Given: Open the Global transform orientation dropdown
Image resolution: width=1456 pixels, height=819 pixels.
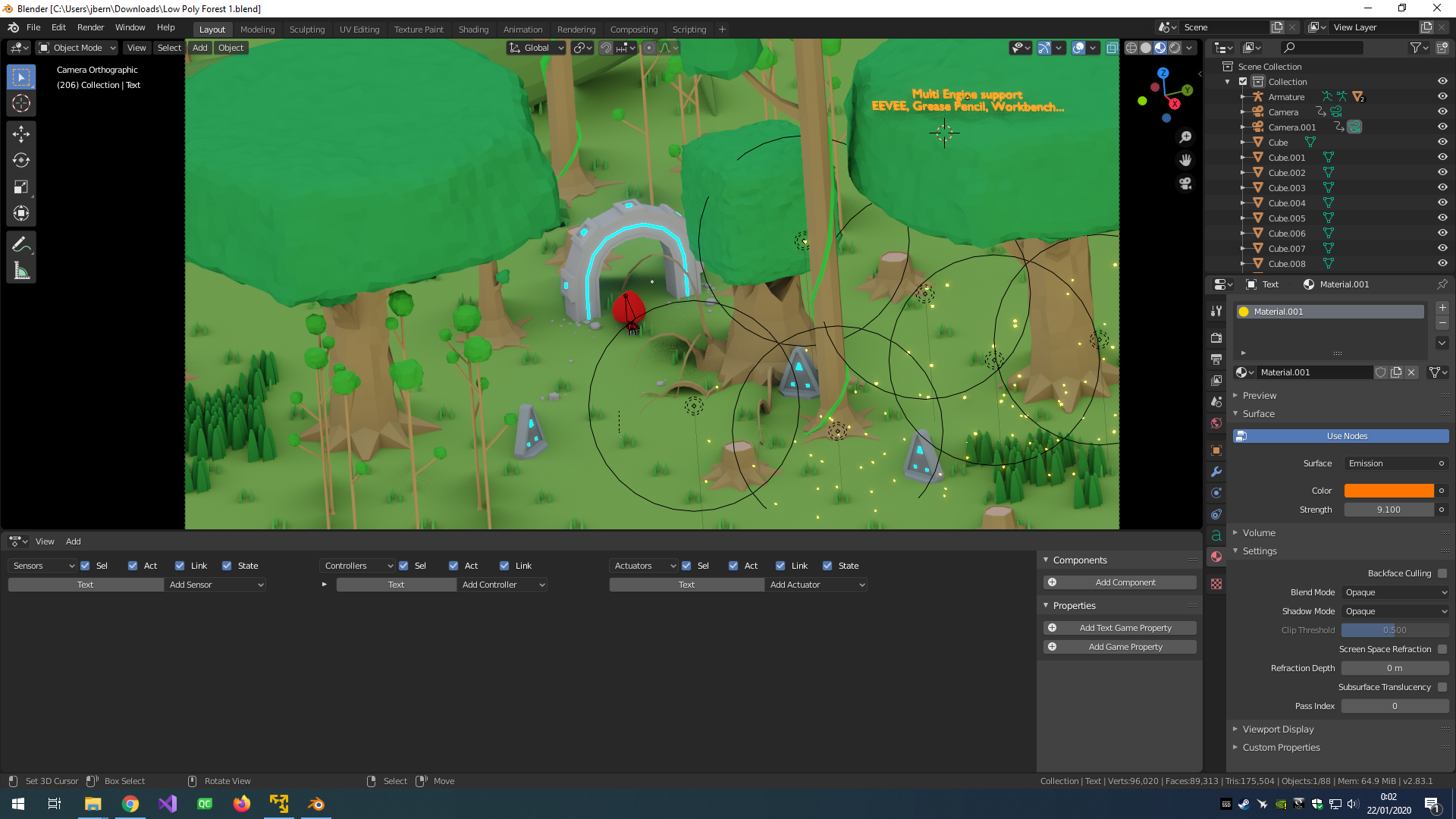Looking at the screenshot, I should [536, 48].
